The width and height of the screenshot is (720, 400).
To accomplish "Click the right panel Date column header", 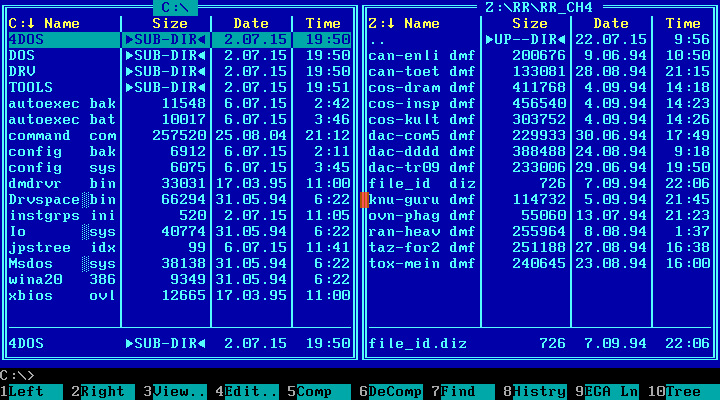I will 611,24.
